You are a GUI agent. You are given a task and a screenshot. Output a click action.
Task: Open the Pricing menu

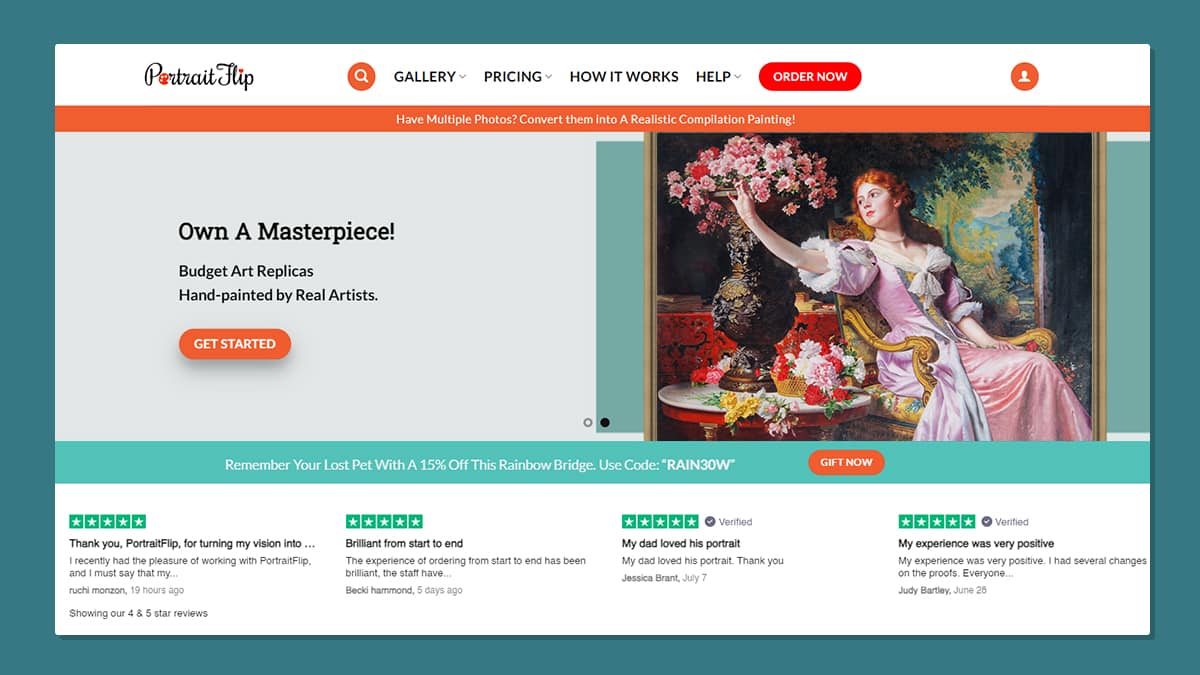[x=518, y=76]
